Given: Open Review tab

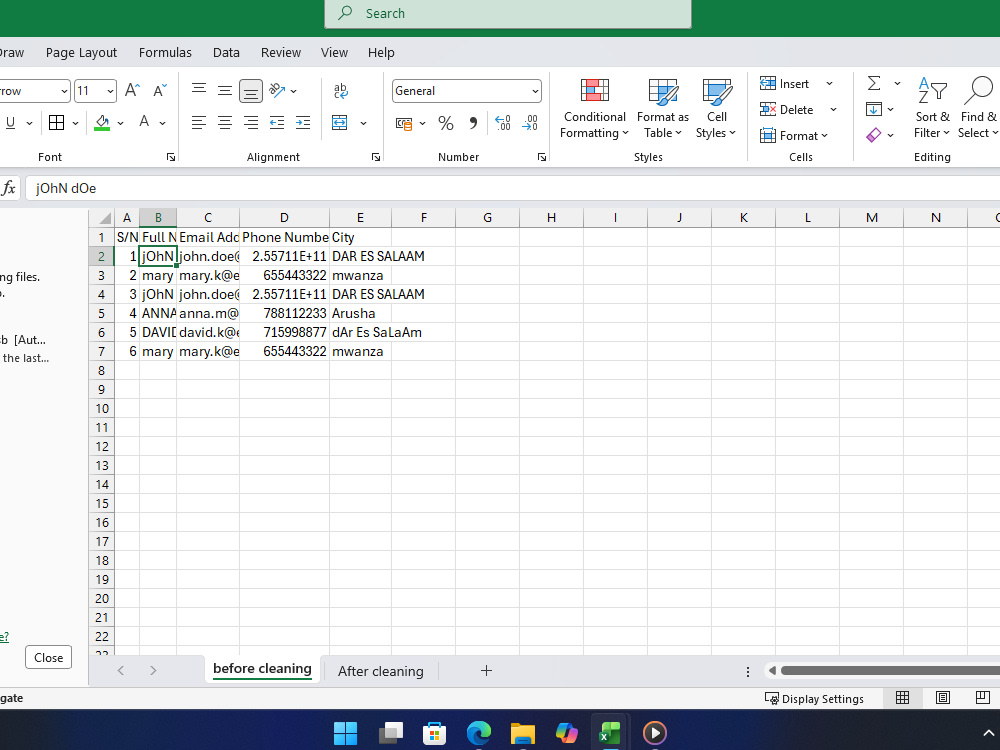Looking at the screenshot, I should 281,52.
